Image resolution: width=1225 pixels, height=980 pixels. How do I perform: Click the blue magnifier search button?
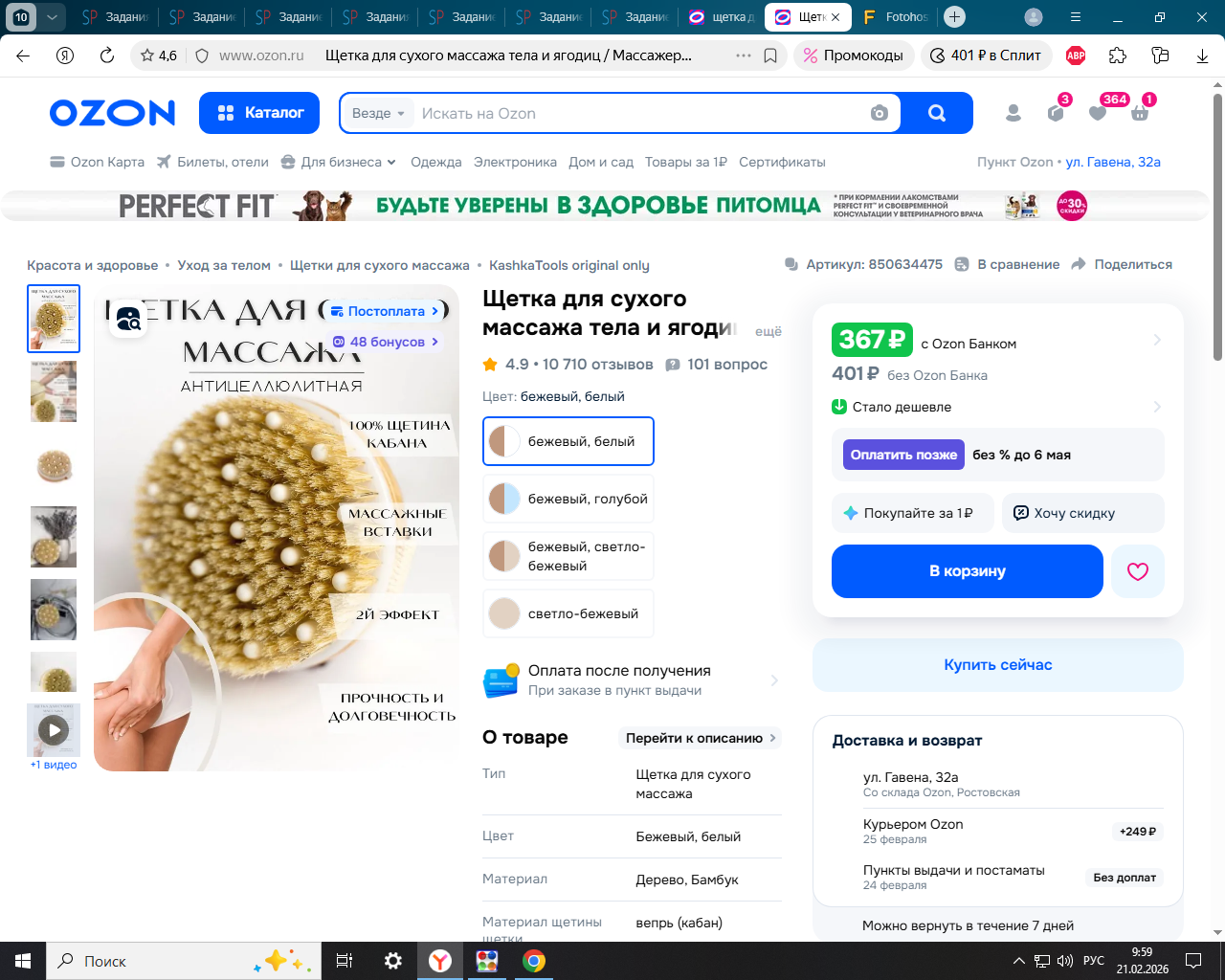(937, 113)
